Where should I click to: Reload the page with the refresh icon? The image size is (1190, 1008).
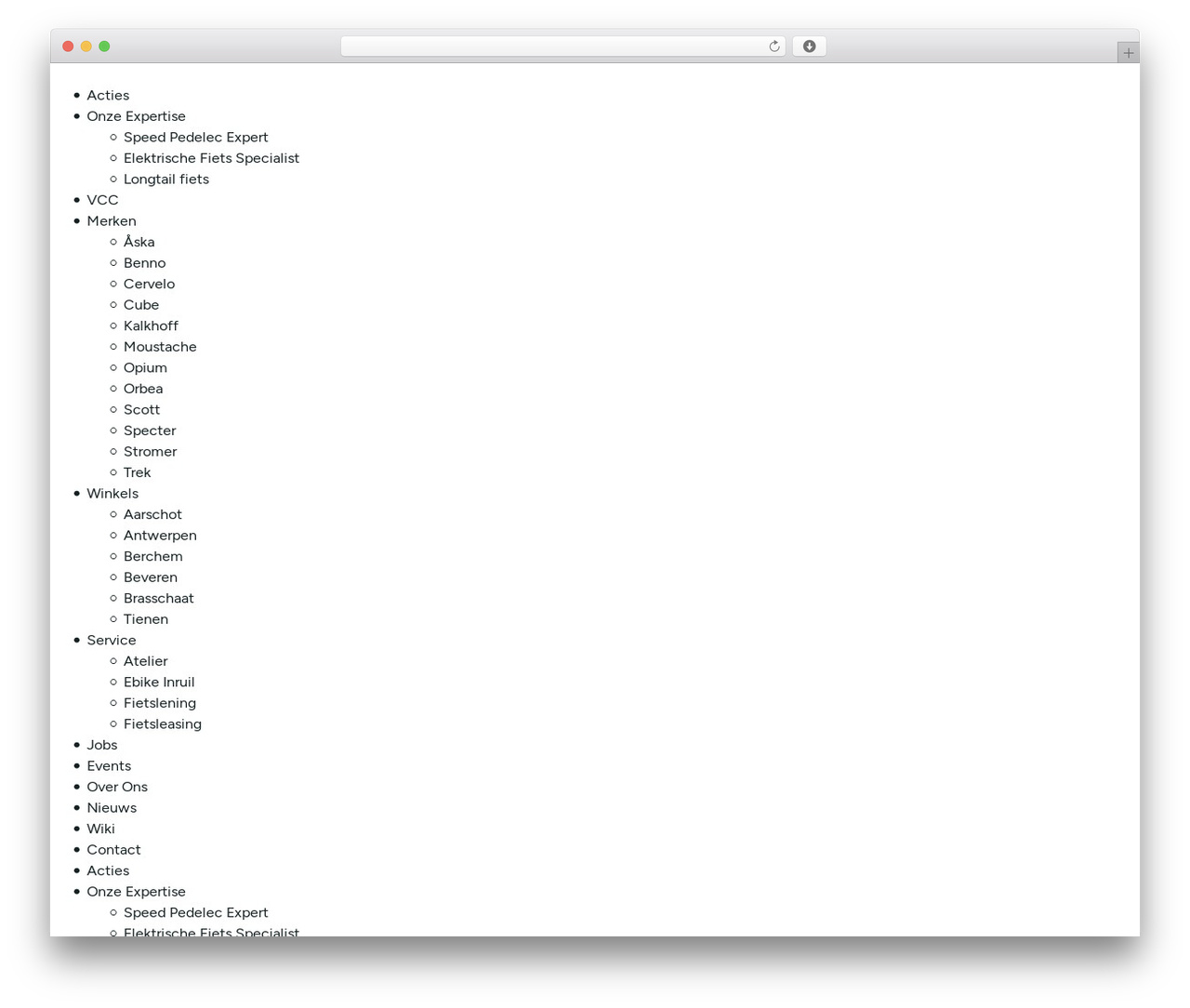(773, 46)
